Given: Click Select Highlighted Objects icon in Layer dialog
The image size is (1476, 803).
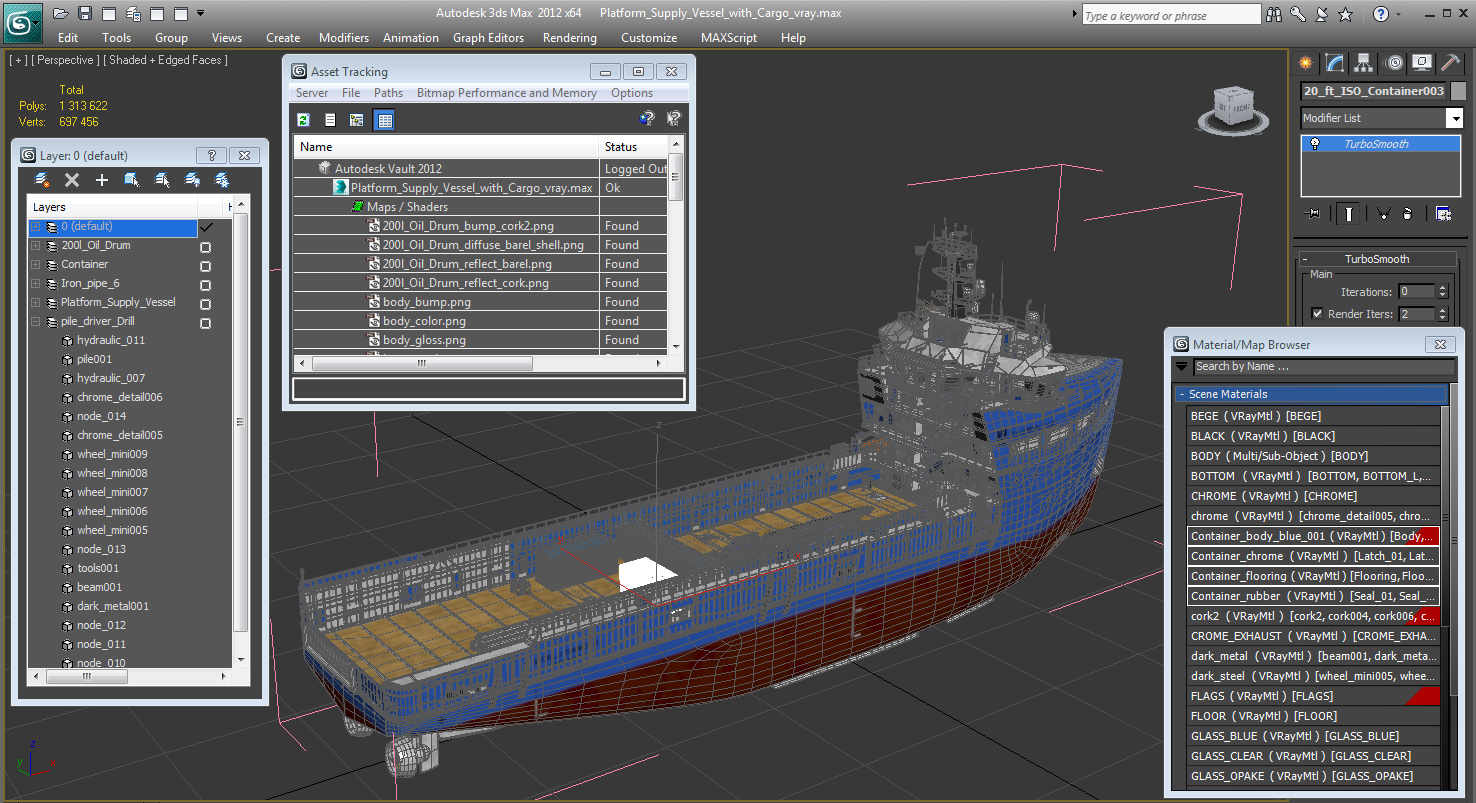Looking at the screenshot, I should (x=132, y=180).
